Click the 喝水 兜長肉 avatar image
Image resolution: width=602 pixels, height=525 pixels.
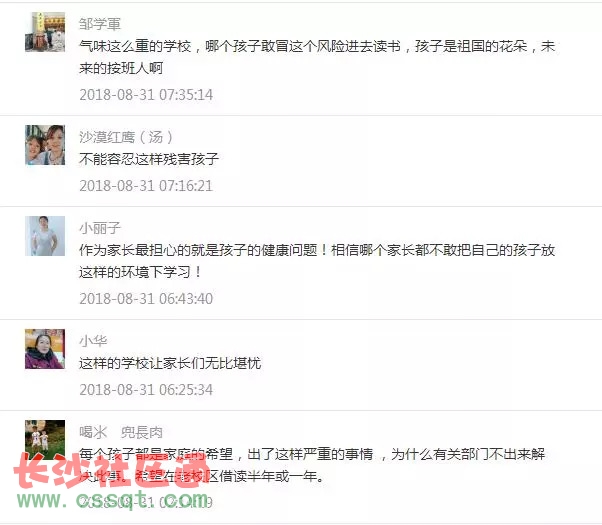coord(45,440)
